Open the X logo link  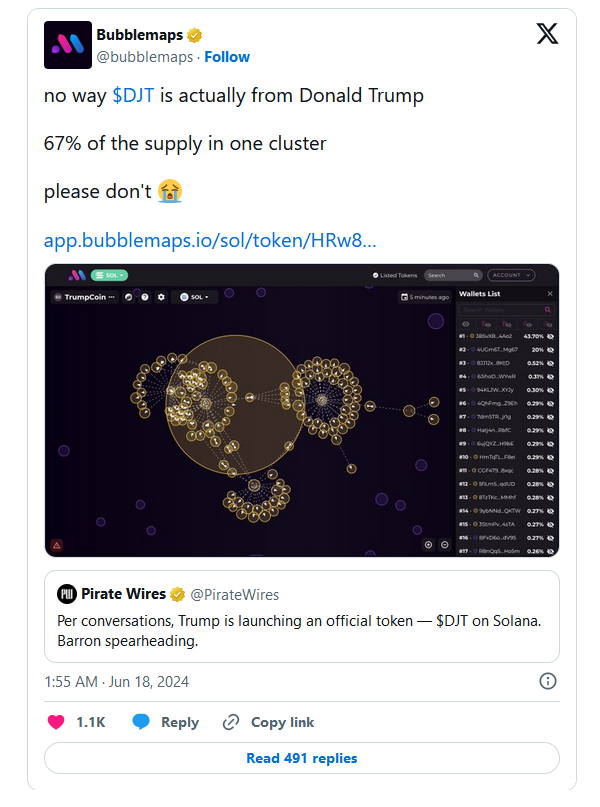point(547,34)
